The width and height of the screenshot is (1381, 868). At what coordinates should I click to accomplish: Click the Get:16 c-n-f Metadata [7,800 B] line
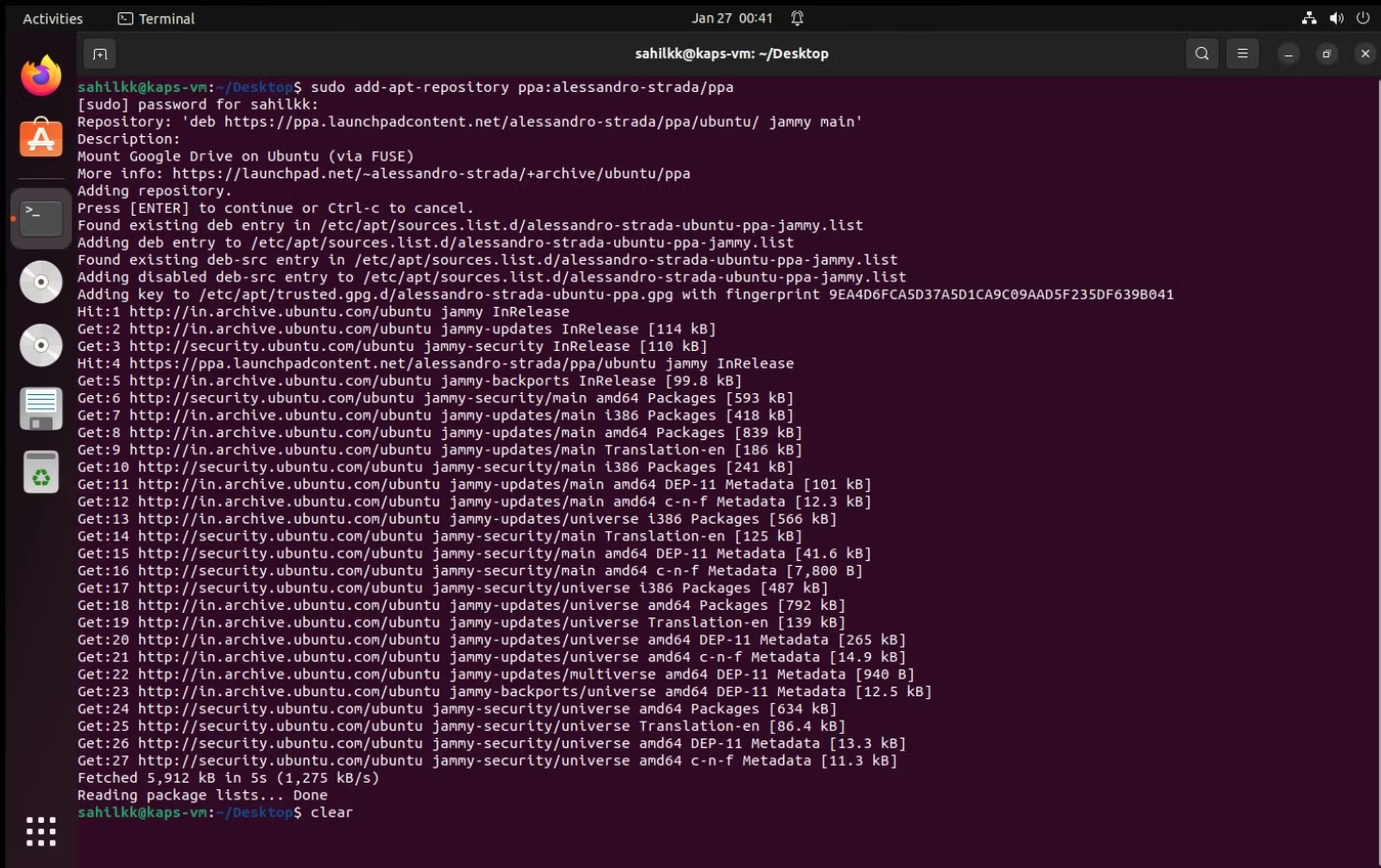pyautogui.click(x=470, y=571)
